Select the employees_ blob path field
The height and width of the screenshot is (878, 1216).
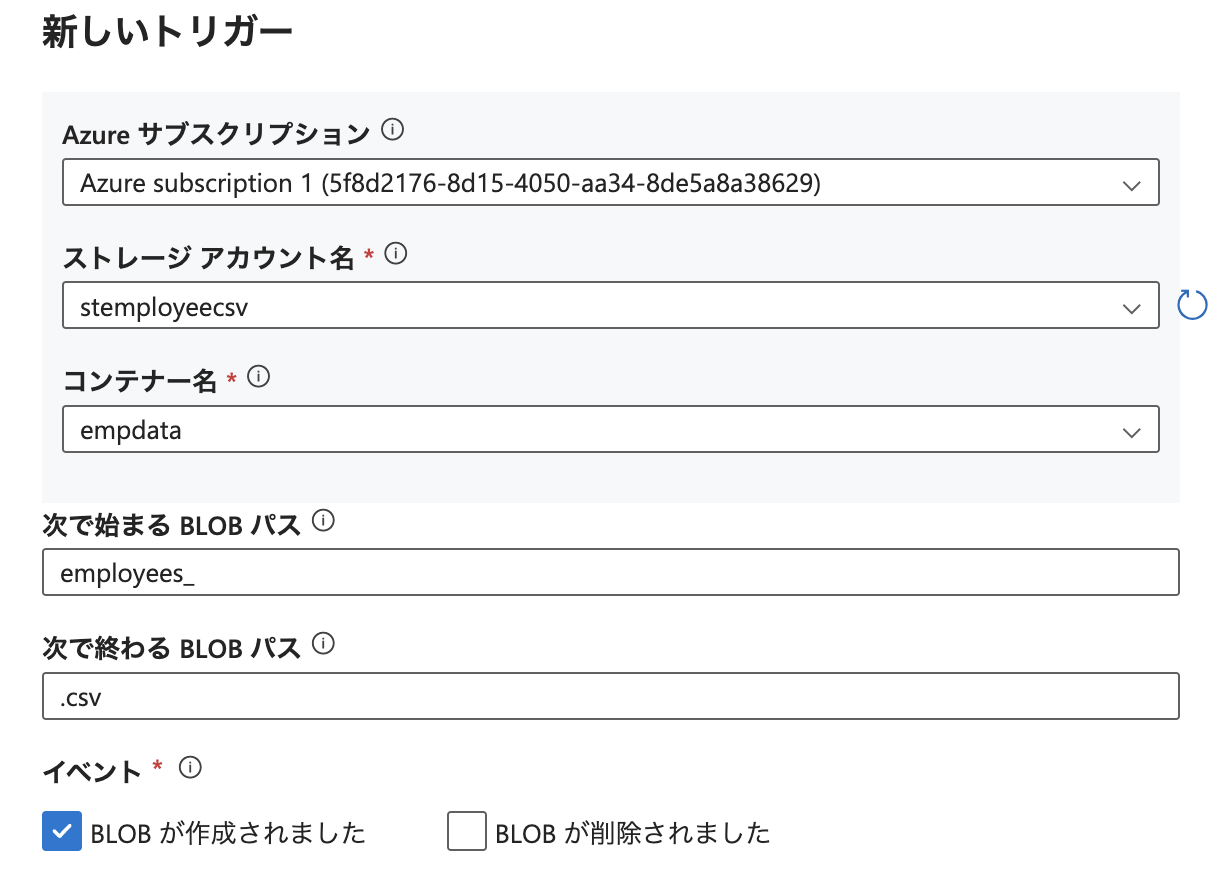tap(610, 571)
